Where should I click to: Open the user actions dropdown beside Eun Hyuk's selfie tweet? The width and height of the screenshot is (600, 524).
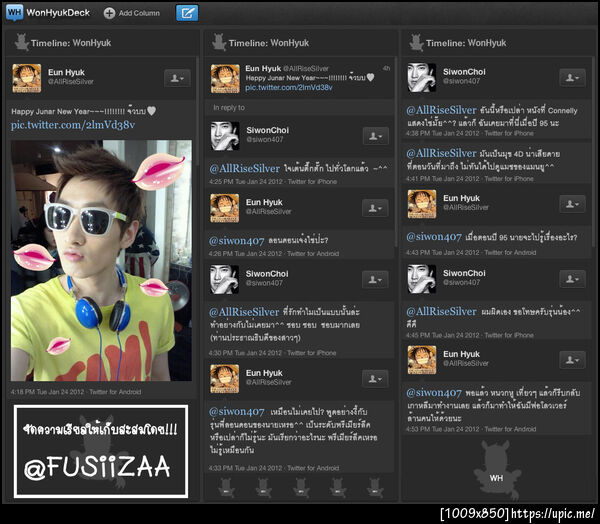(x=177, y=78)
